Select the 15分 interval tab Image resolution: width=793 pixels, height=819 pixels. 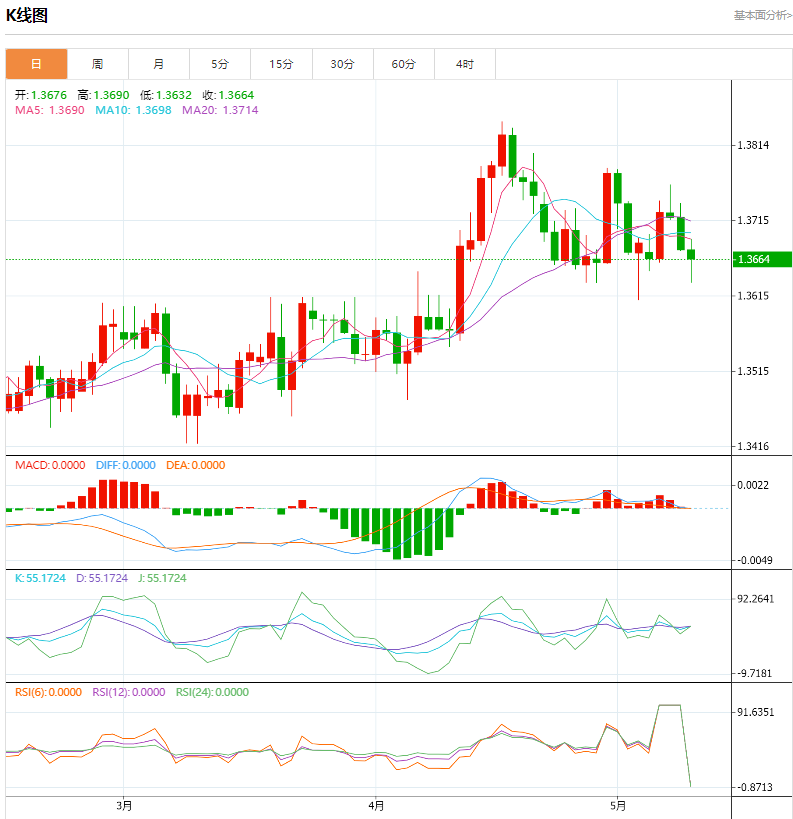281,64
